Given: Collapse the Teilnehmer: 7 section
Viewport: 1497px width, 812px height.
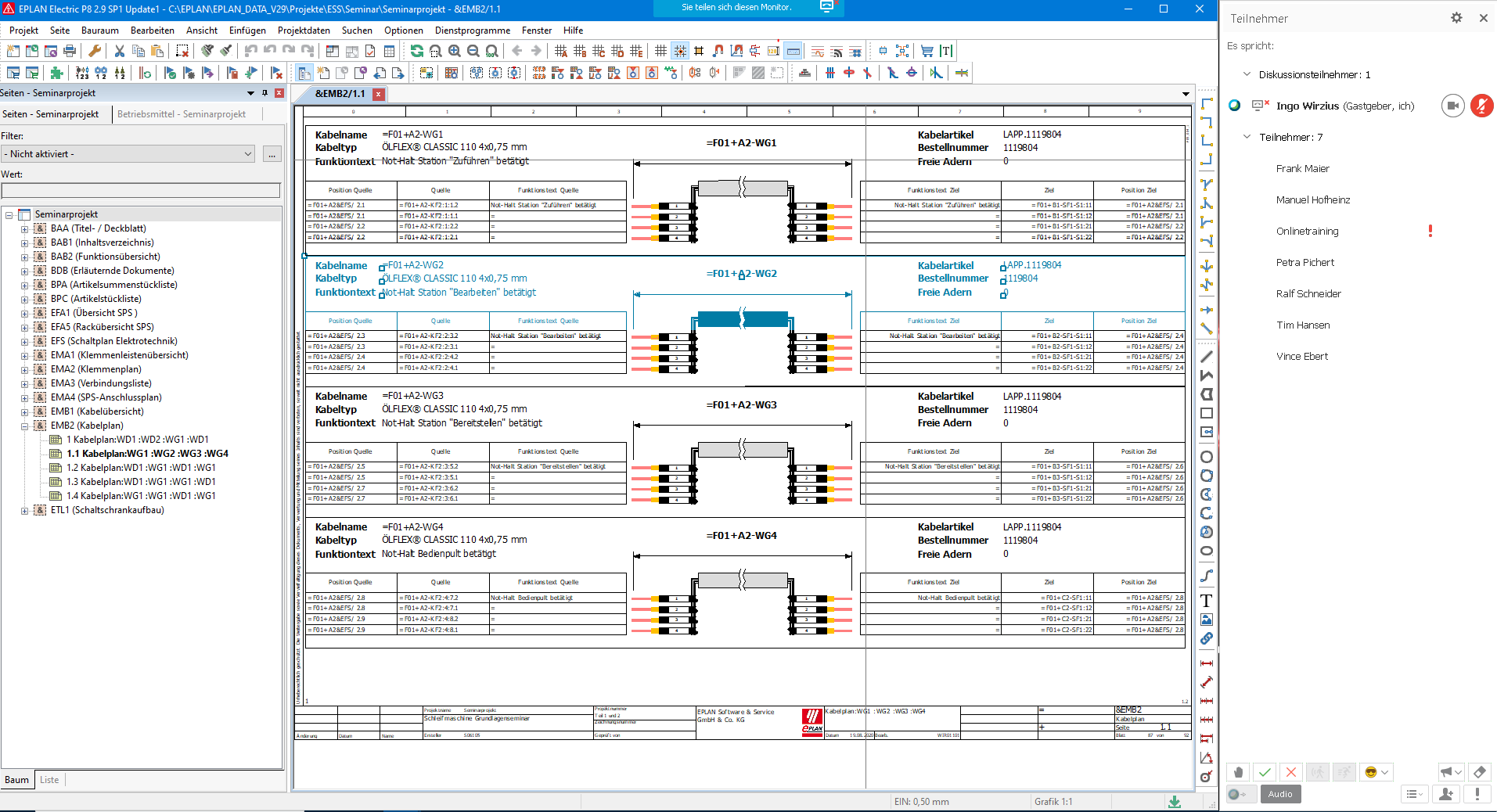Looking at the screenshot, I should (x=1247, y=137).
